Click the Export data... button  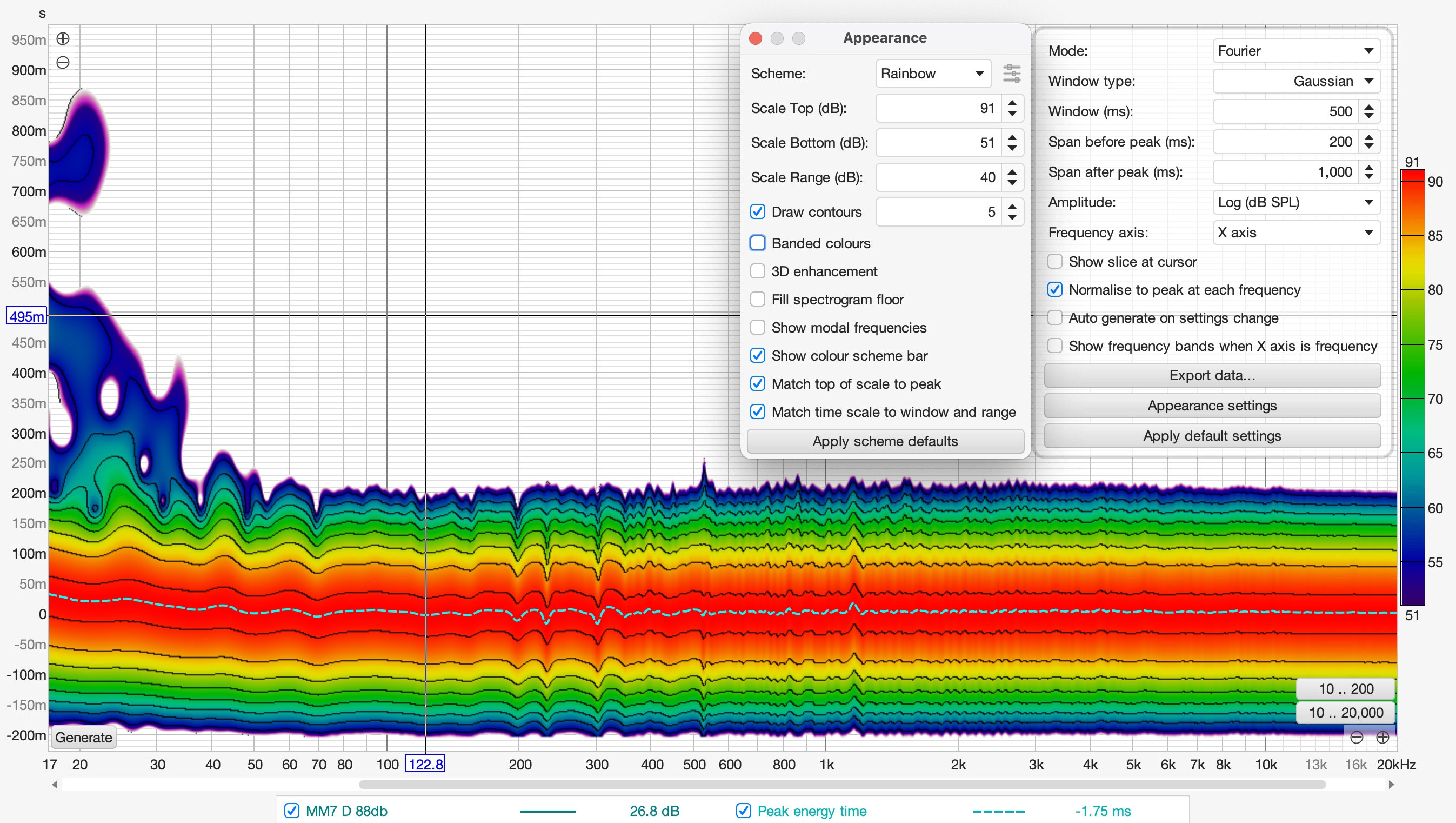(1212, 376)
